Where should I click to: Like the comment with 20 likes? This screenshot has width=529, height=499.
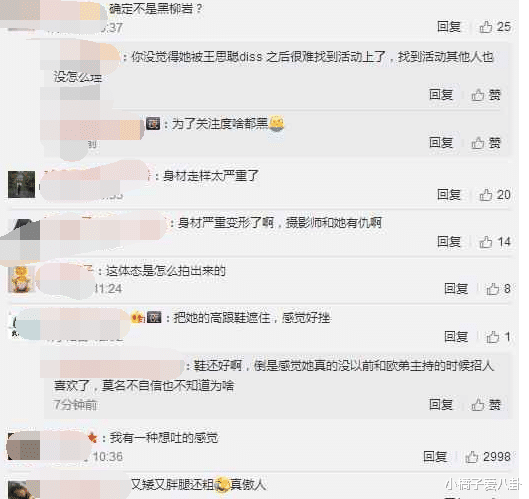tap(495, 195)
